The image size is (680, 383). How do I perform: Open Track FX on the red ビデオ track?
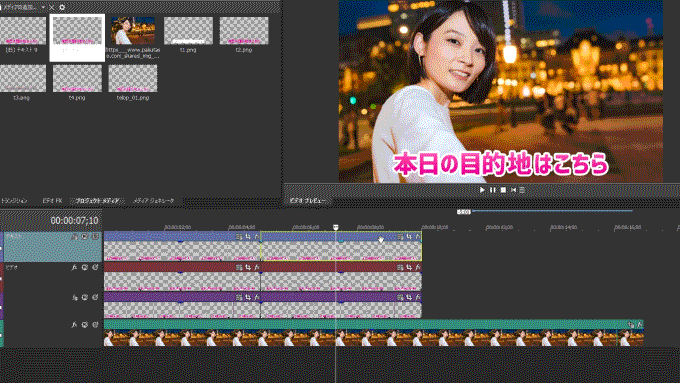coord(74,268)
